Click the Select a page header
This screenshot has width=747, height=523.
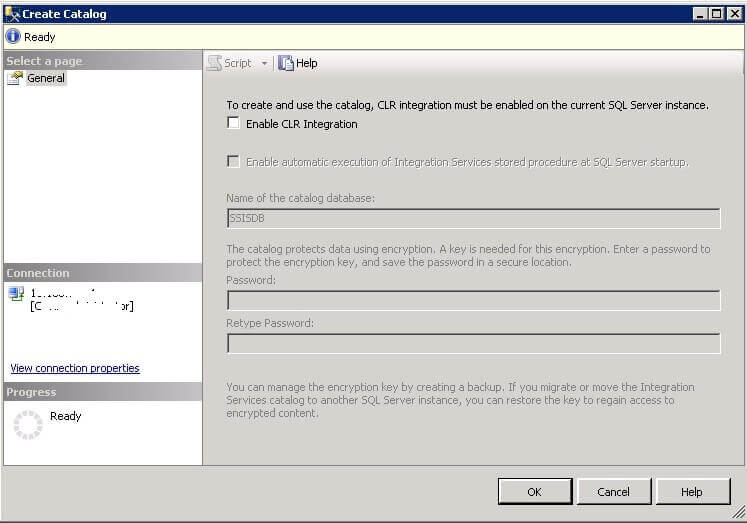(x=102, y=60)
